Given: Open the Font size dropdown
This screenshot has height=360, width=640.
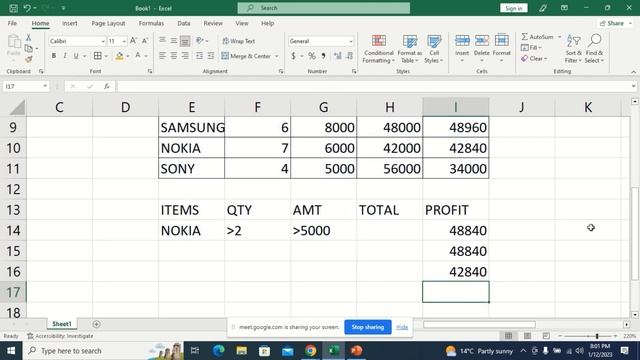Looking at the screenshot, I should (x=124, y=41).
